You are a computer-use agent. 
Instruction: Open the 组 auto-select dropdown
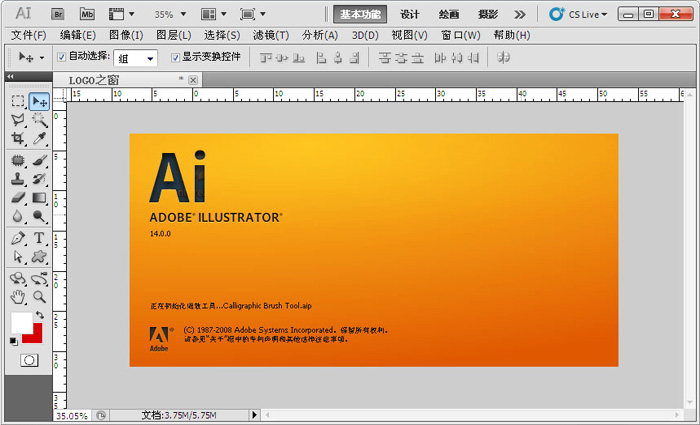click(135, 58)
